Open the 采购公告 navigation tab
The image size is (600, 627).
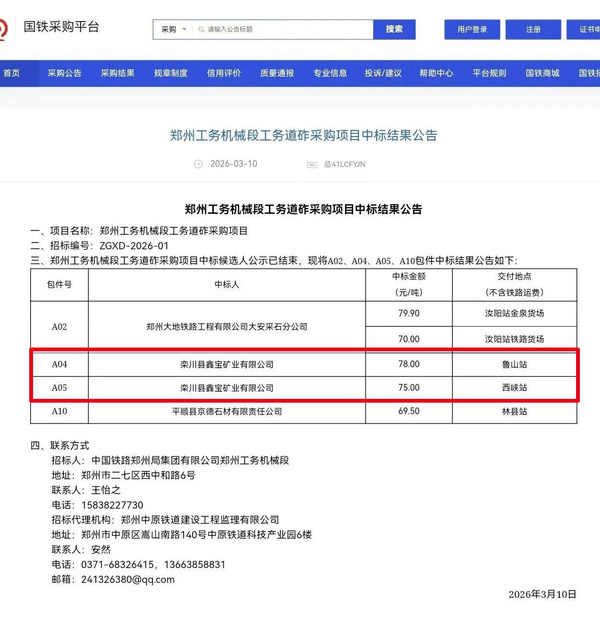pos(65,73)
